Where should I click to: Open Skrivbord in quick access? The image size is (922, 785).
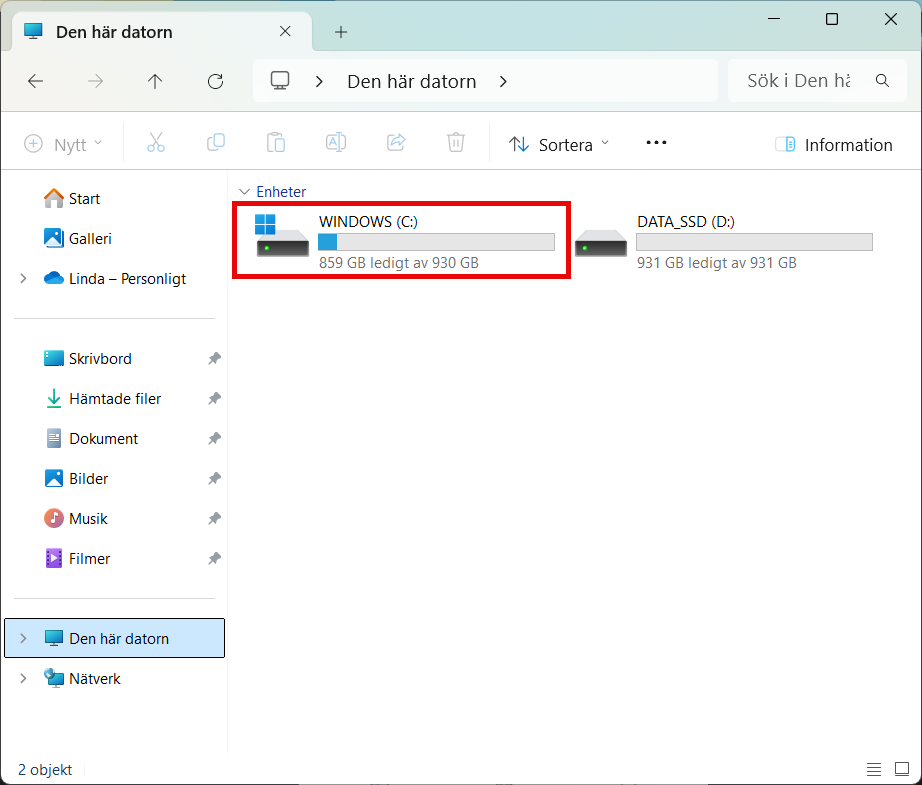tap(88, 359)
